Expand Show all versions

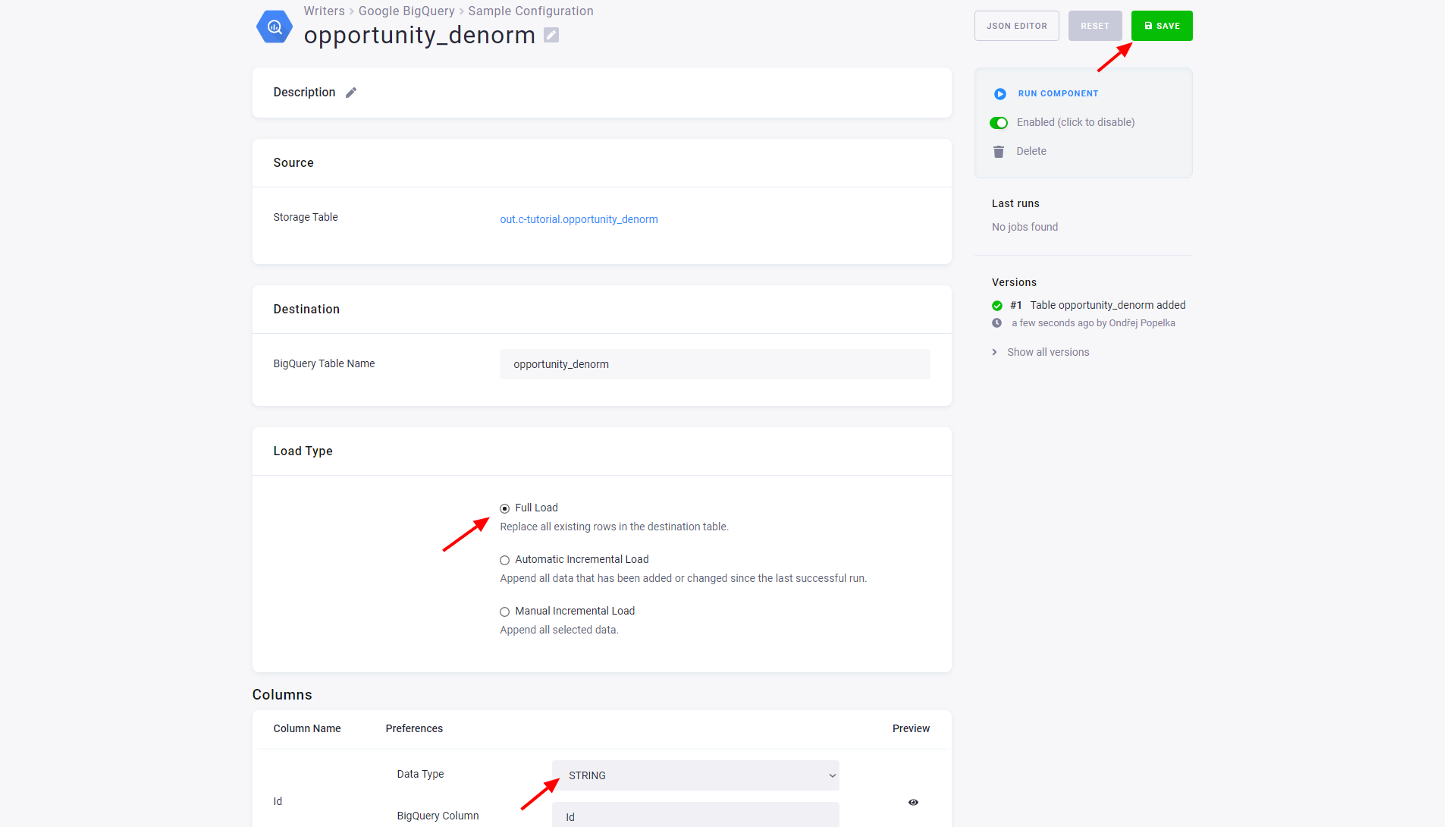1047,352
